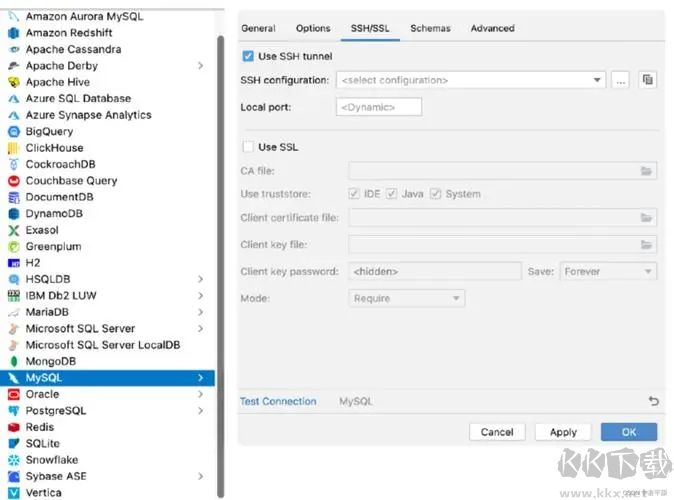Browse for CA file folder icon
Viewport: 674px width, 500px height.
[646, 171]
